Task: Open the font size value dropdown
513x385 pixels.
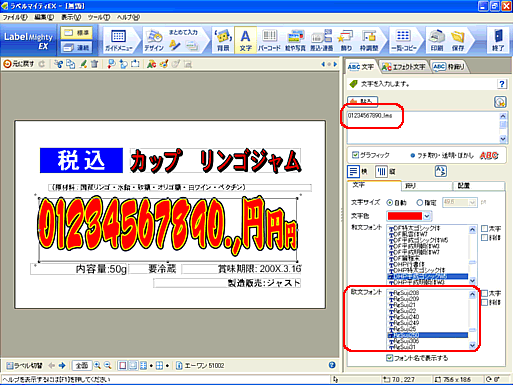Action: tap(472, 202)
